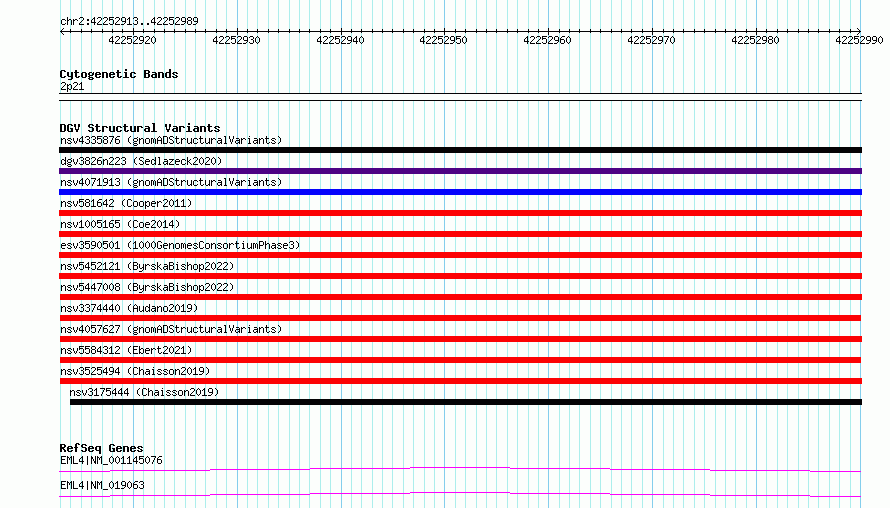Image resolution: width=890 pixels, height=508 pixels.
Task: Click ruler position 42252990
Action: [x=859, y=40]
